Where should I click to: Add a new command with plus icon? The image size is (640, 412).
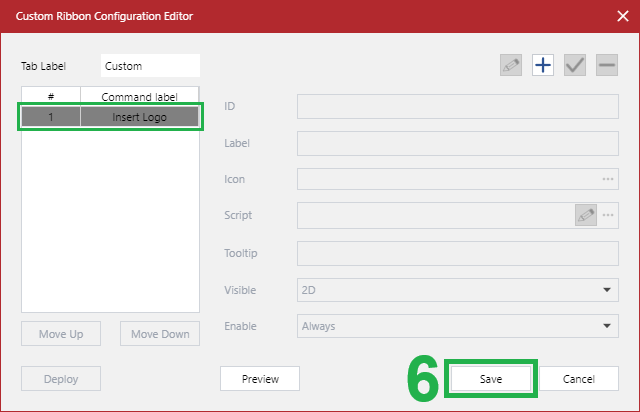click(543, 65)
